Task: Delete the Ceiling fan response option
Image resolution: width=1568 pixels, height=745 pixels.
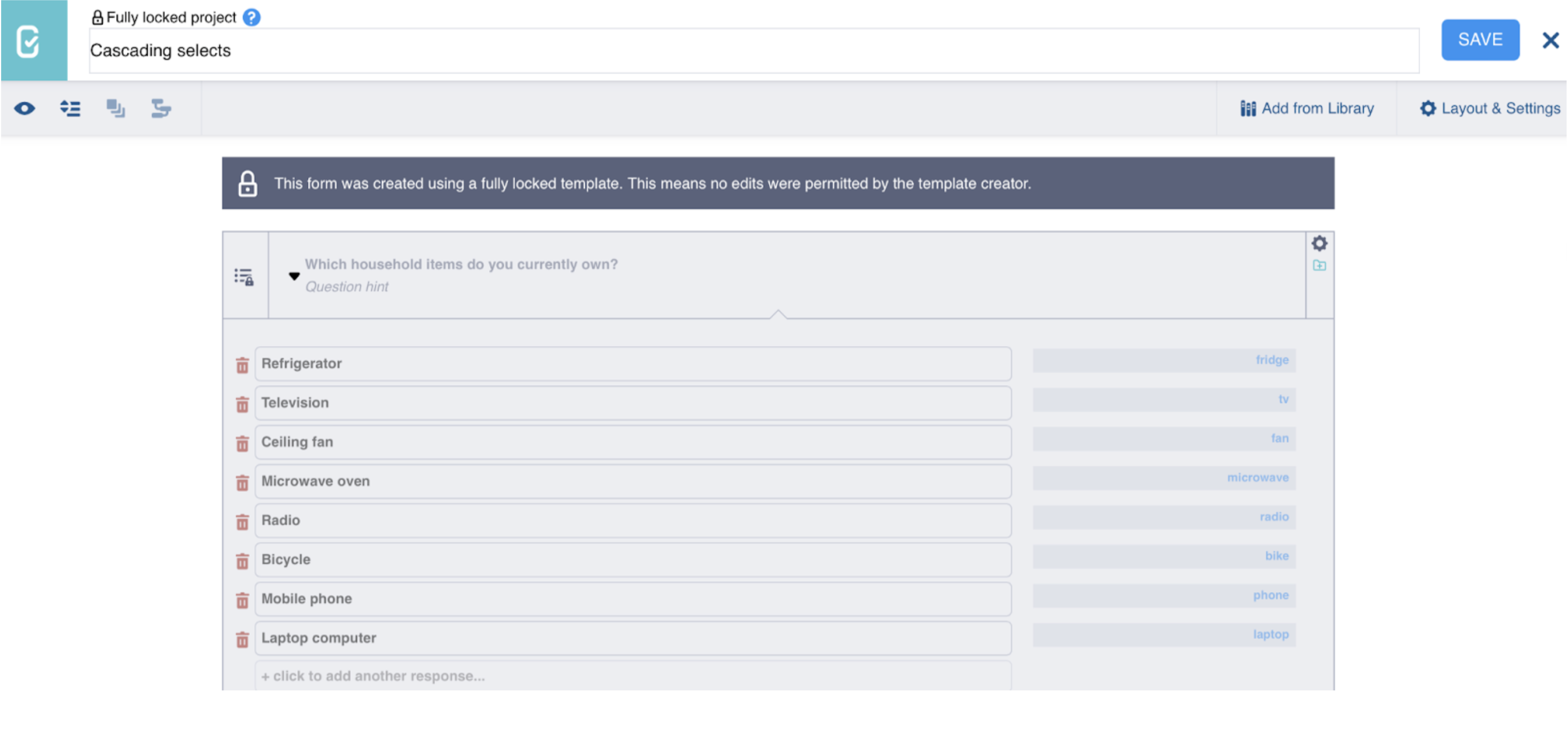Action: [243, 444]
